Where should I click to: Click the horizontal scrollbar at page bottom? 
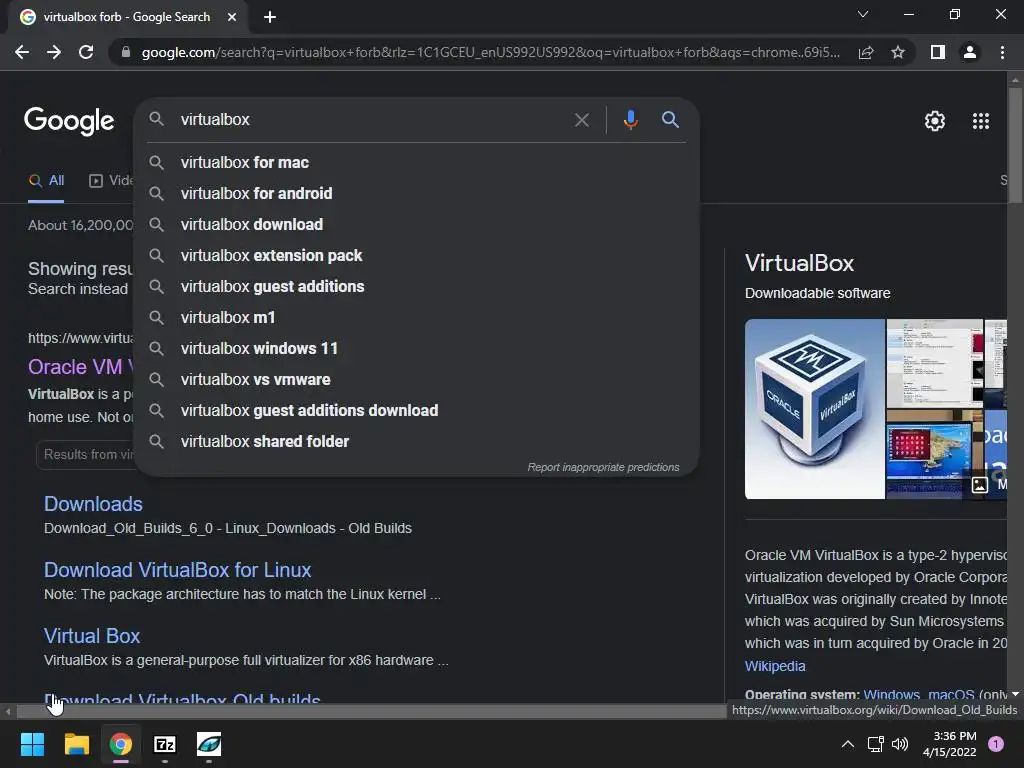coord(371,711)
